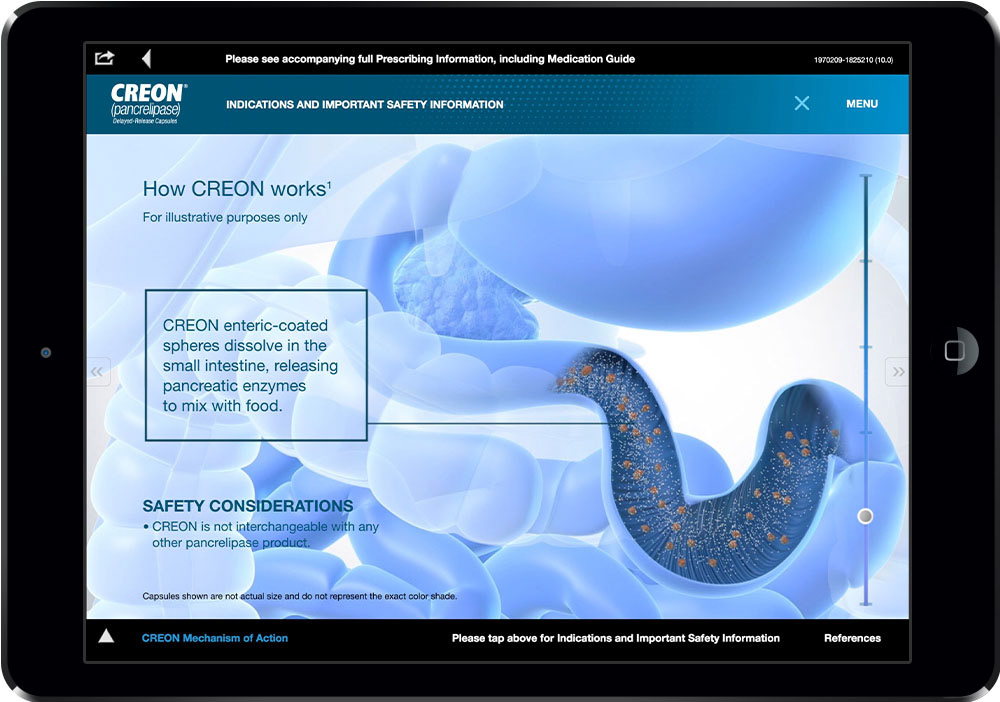
Task: Tap the CREON pancrelipase logo
Action: [x=148, y=104]
